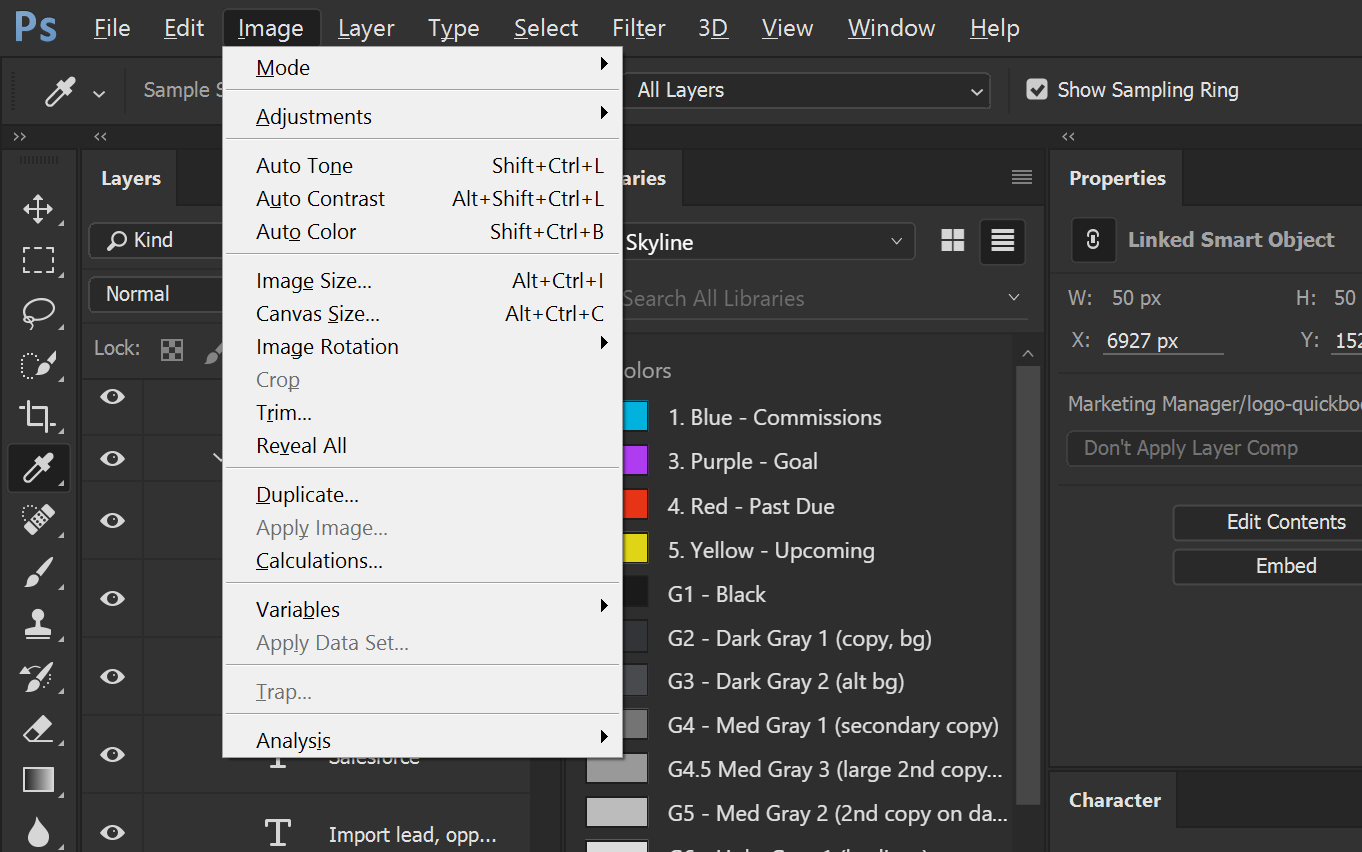Pick the 5. Yellow - Upcoming swatch

tap(634, 549)
